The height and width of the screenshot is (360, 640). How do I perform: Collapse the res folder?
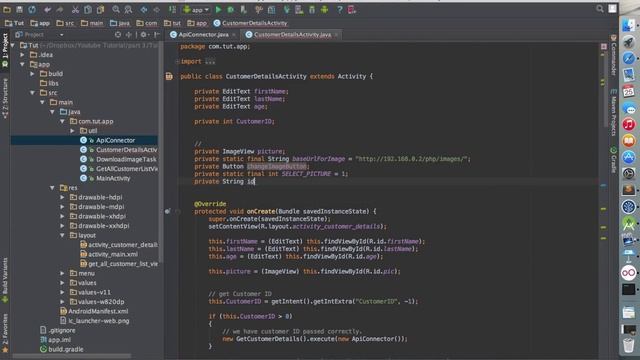point(52,188)
